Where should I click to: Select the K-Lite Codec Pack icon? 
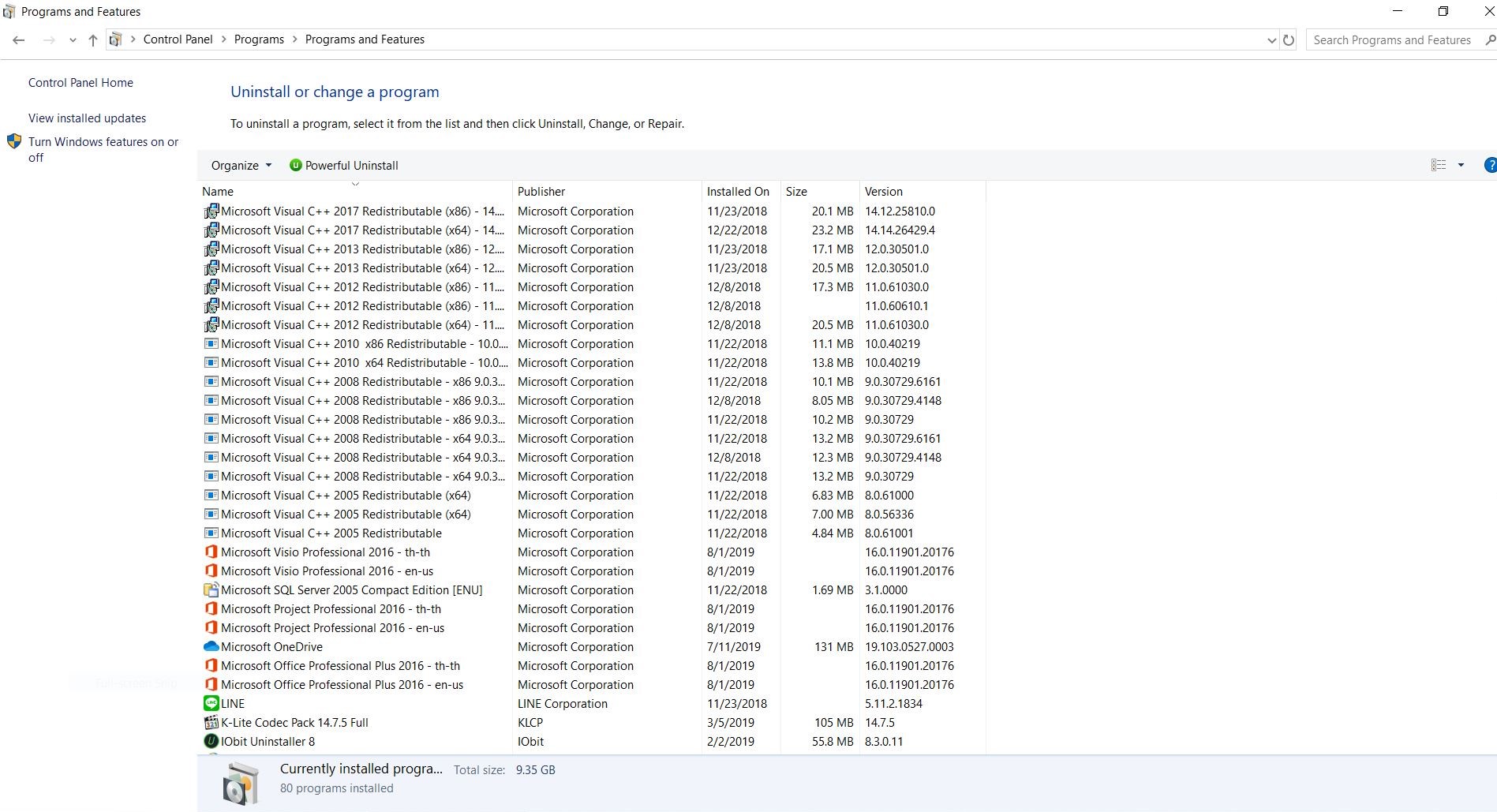(x=211, y=722)
